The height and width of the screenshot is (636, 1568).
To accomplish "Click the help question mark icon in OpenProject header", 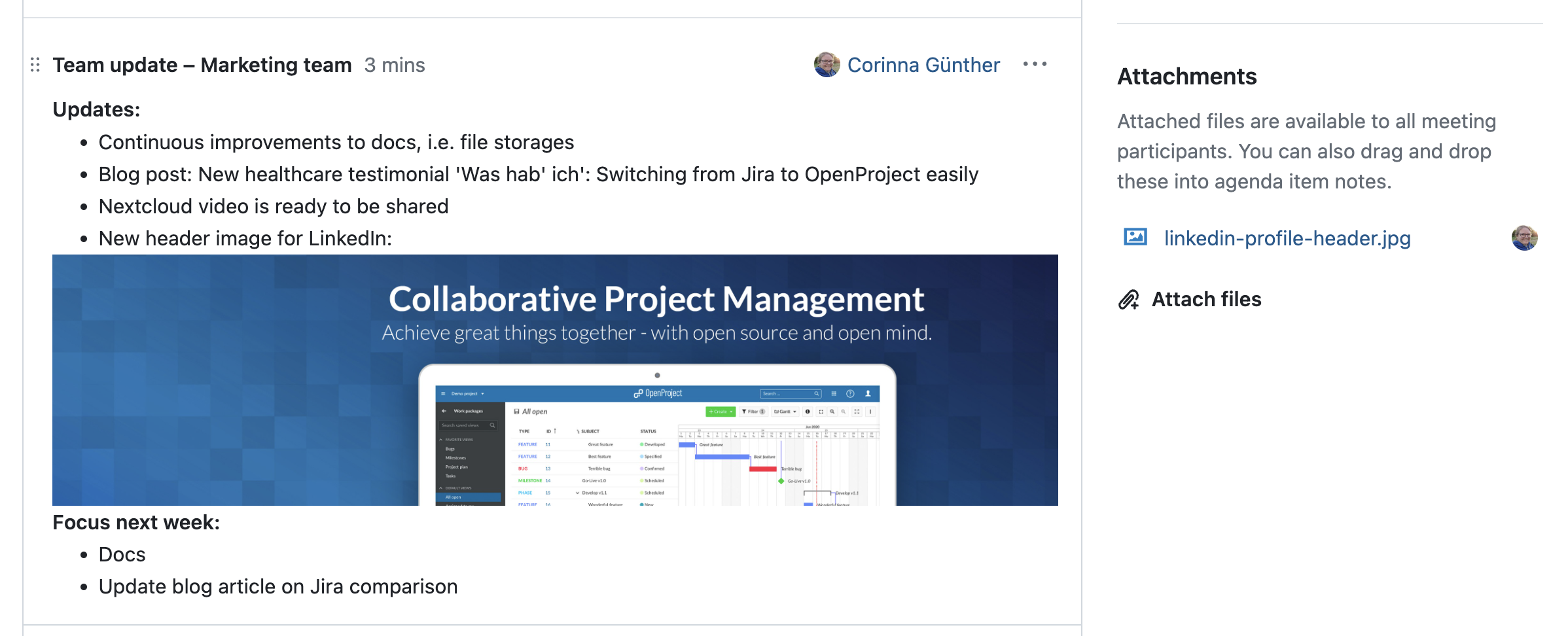I will (849, 393).
